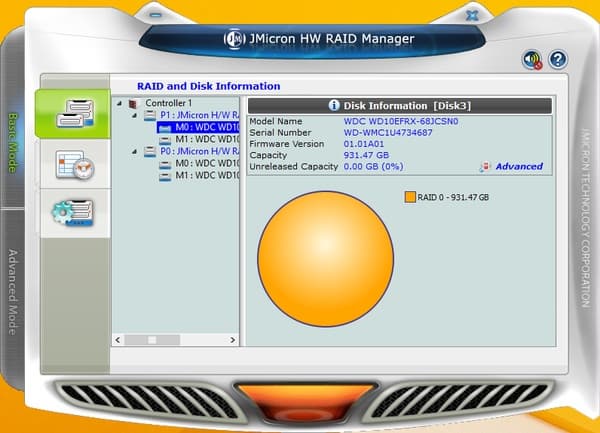
Task: Close the RAID Manager with the X button
Action: (472, 16)
